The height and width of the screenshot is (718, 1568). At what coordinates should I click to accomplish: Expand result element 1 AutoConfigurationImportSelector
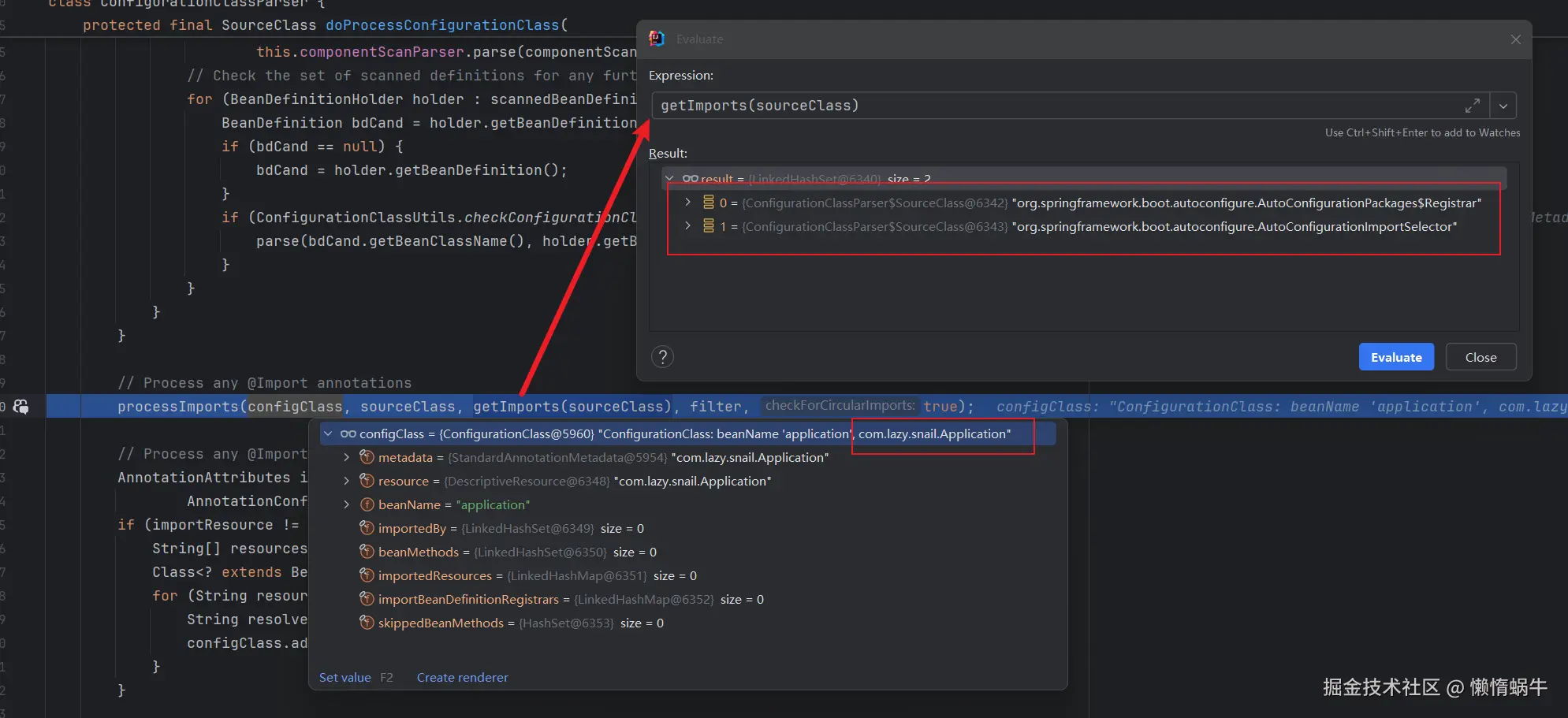tap(688, 226)
